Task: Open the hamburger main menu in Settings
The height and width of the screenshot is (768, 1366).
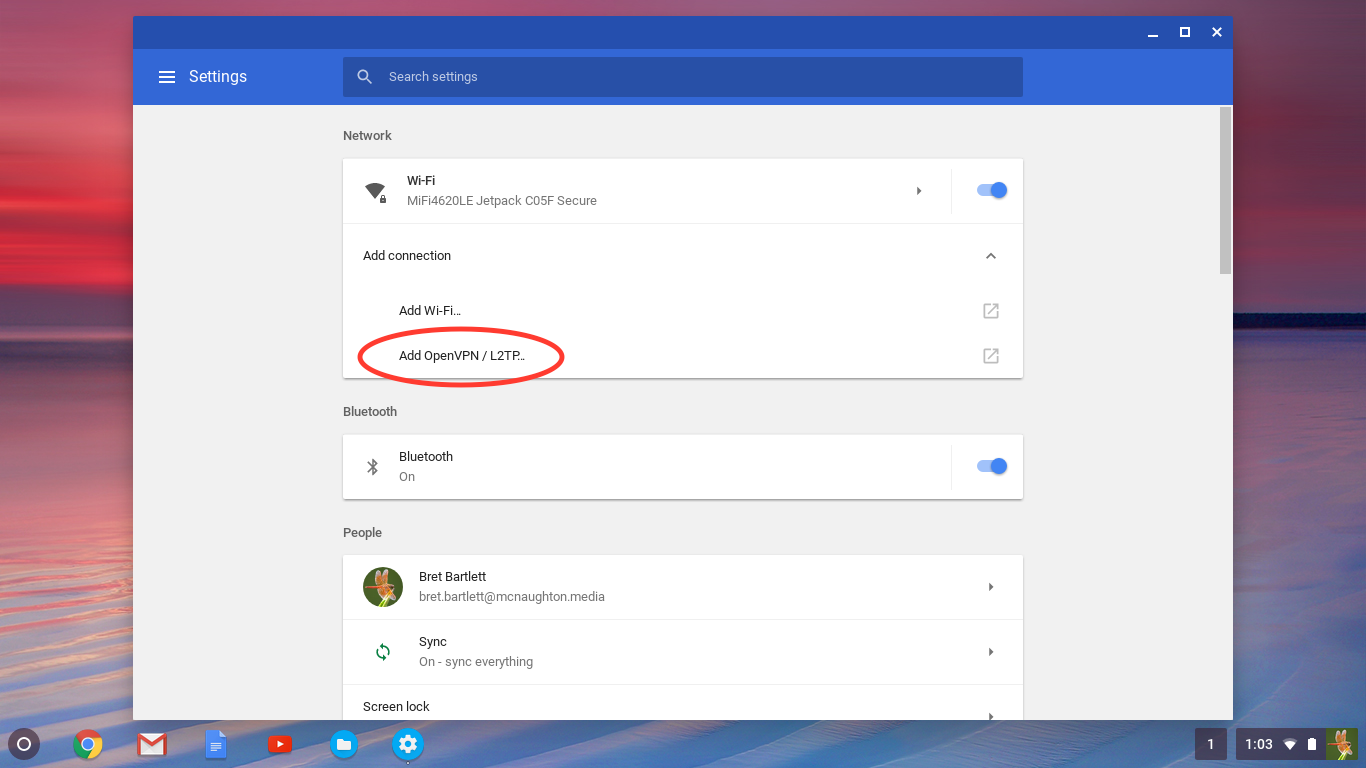Action: click(167, 77)
